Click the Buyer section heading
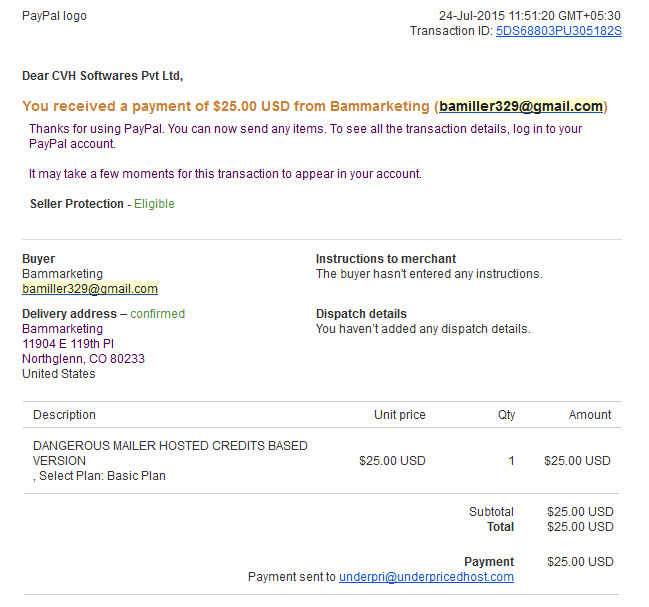649x607 pixels. [38, 259]
